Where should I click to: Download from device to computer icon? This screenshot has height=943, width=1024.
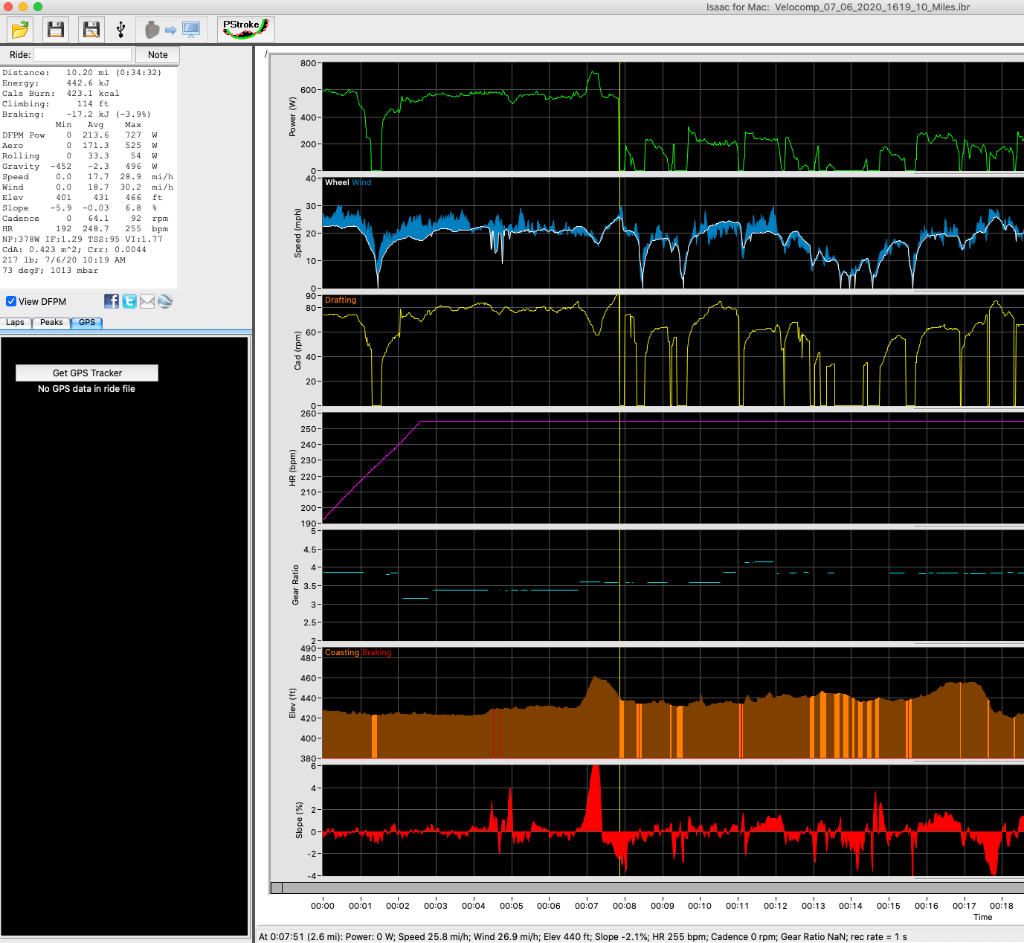coord(172,29)
